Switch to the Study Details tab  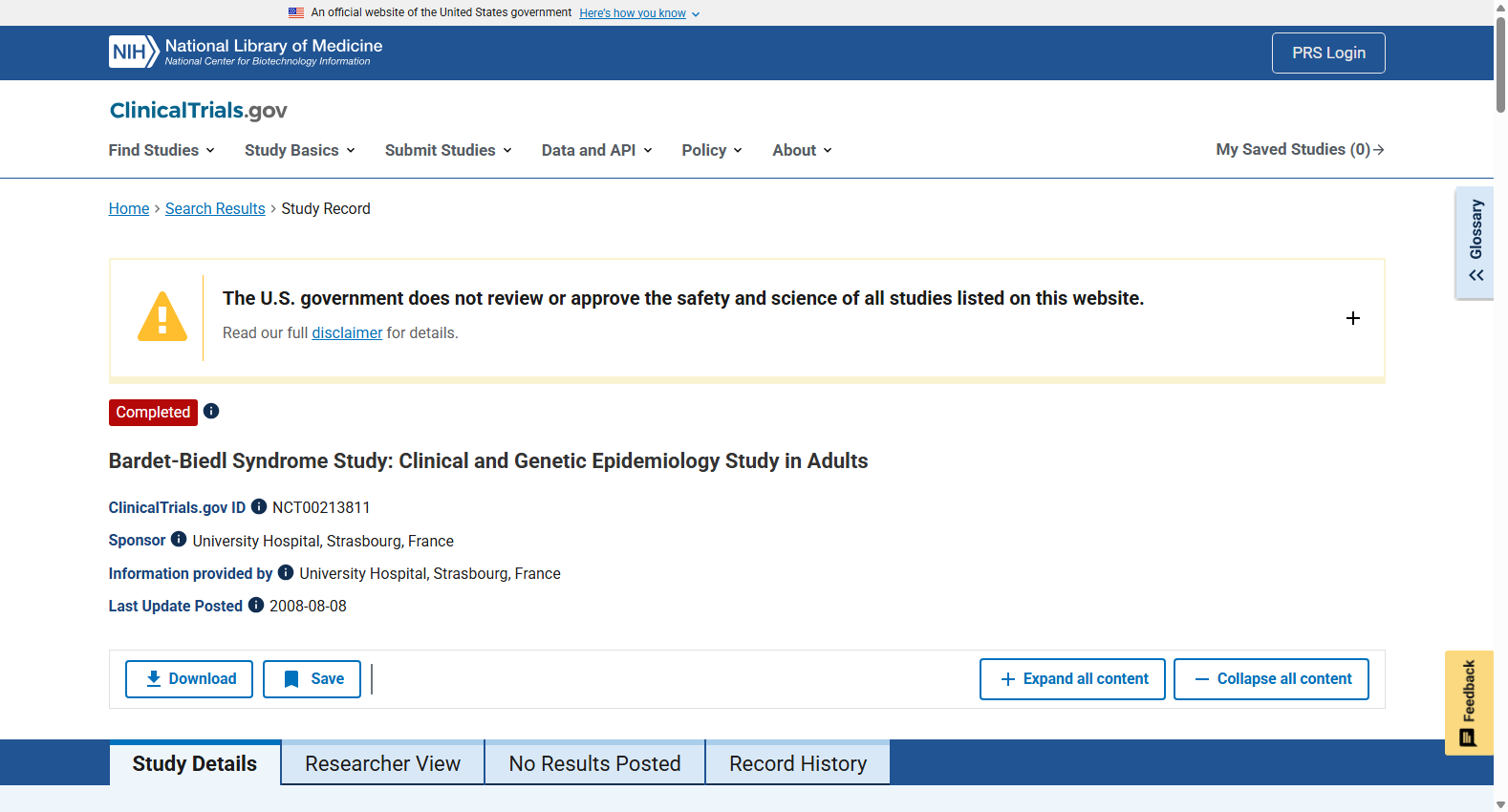pos(195,763)
